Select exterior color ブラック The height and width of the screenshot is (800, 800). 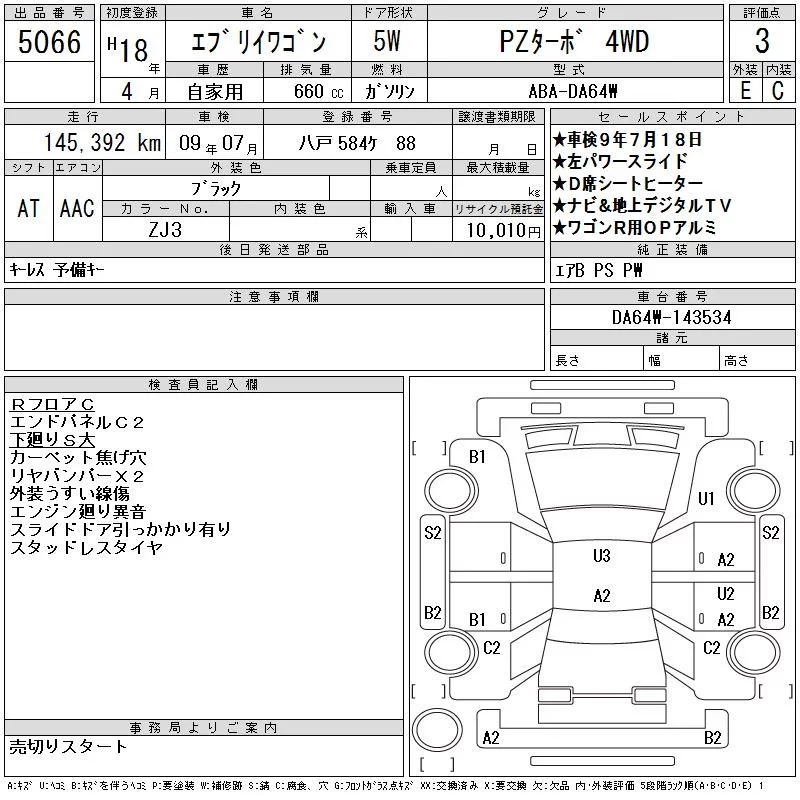(x=216, y=189)
